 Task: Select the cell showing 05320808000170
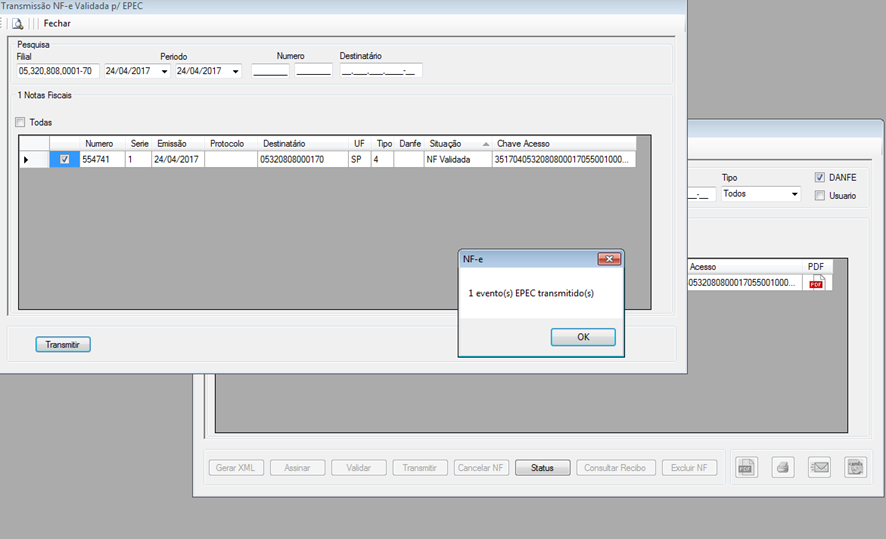303,159
